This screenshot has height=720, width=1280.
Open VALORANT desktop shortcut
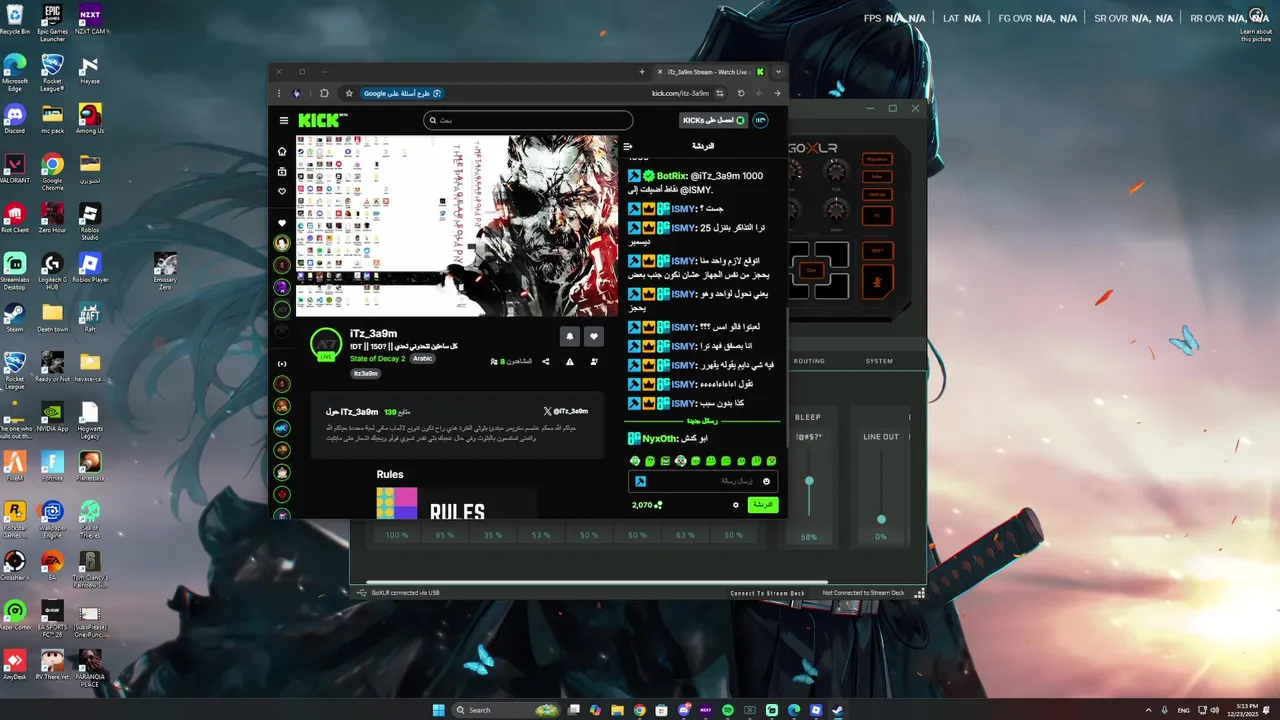point(14,168)
